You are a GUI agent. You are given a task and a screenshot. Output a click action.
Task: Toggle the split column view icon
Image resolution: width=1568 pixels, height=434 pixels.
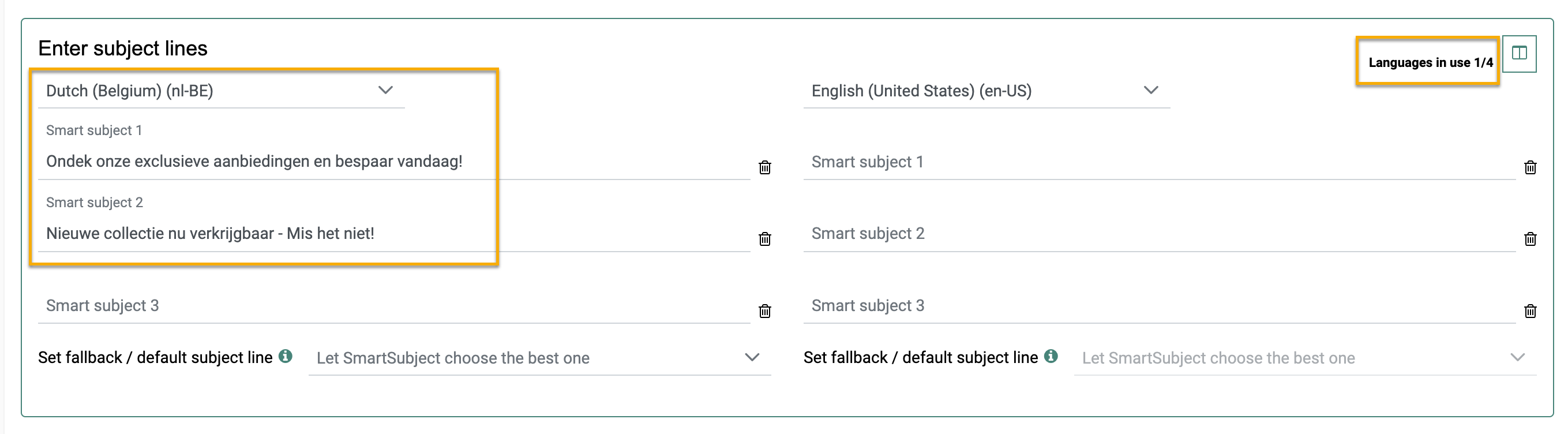click(x=1519, y=54)
